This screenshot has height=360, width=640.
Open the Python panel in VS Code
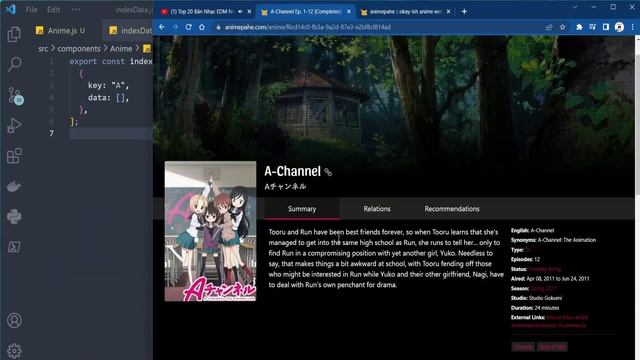coord(14,216)
